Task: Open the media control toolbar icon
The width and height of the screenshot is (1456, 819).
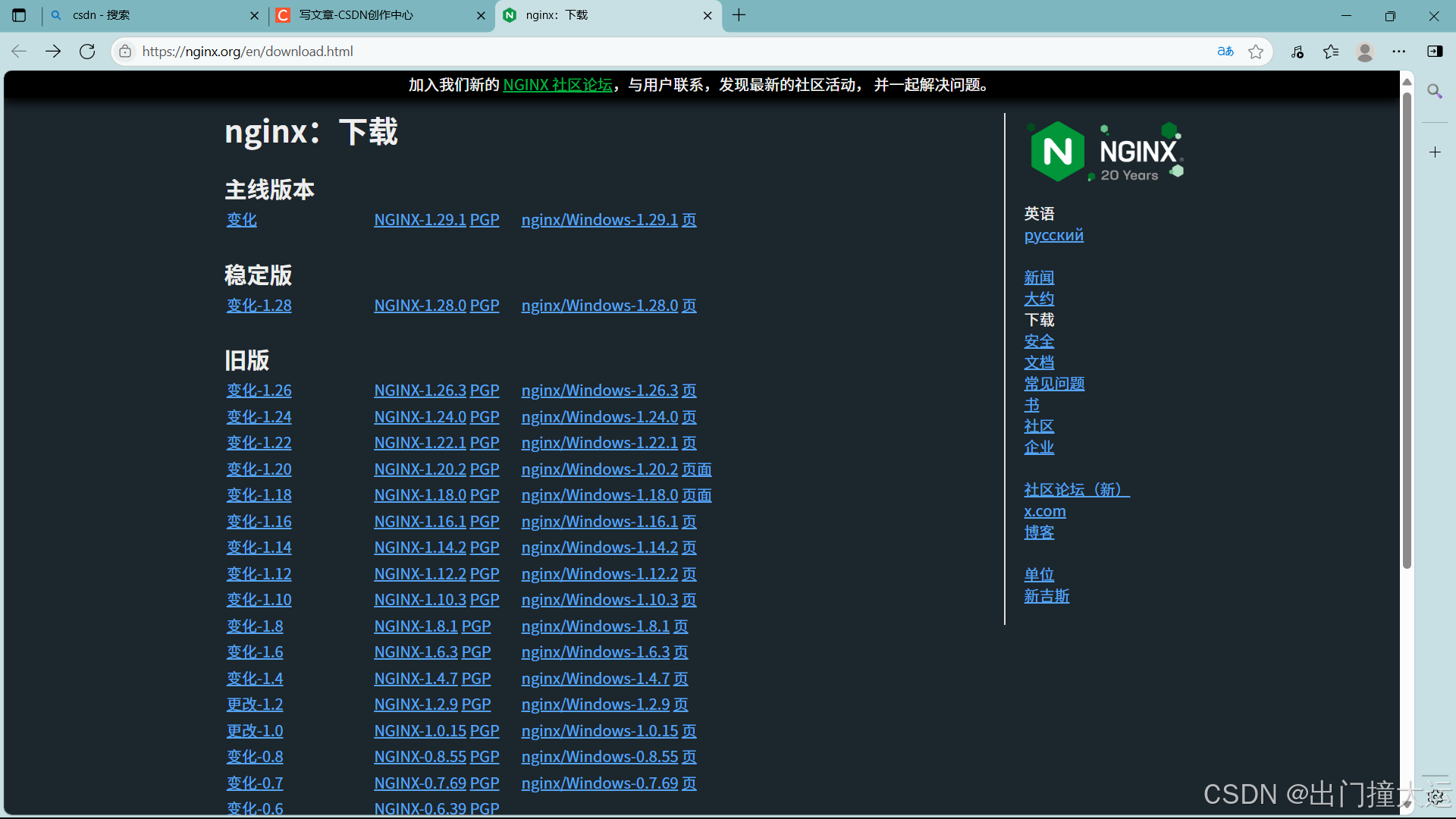Action: click(1298, 52)
